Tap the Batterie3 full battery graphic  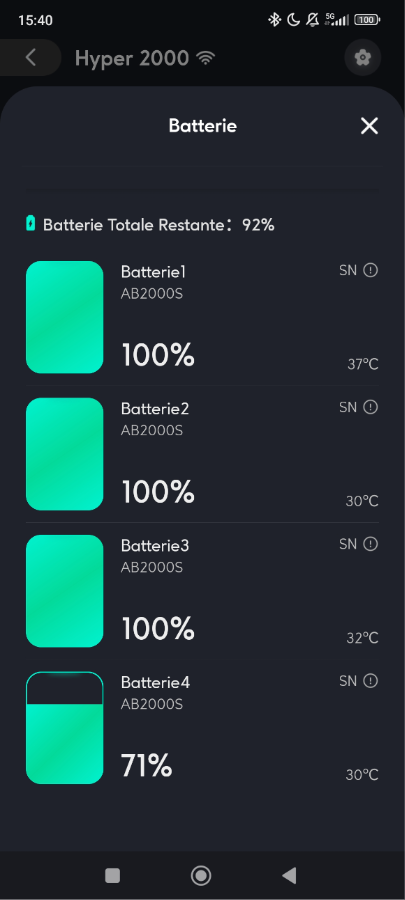(x=65, y=591)
